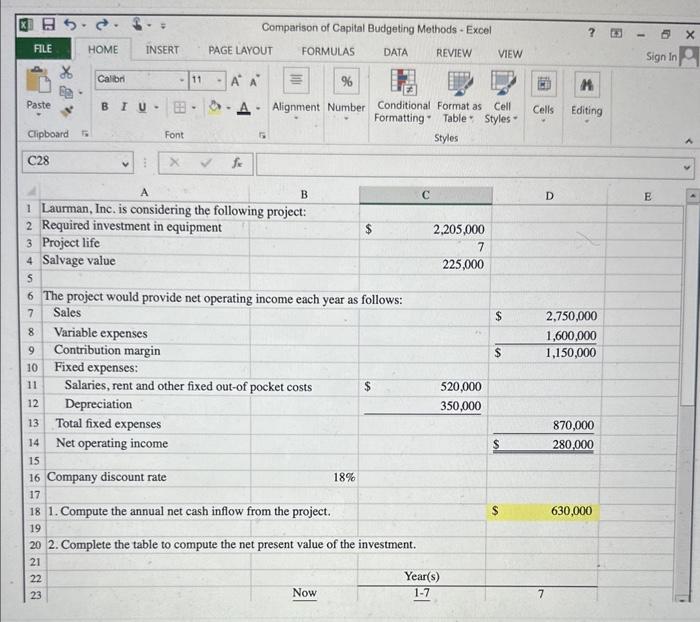Click the highlighted 630,000 cell
Image resolution: width=700 pixels, height=622 pixels.
(x=543, y=511)
